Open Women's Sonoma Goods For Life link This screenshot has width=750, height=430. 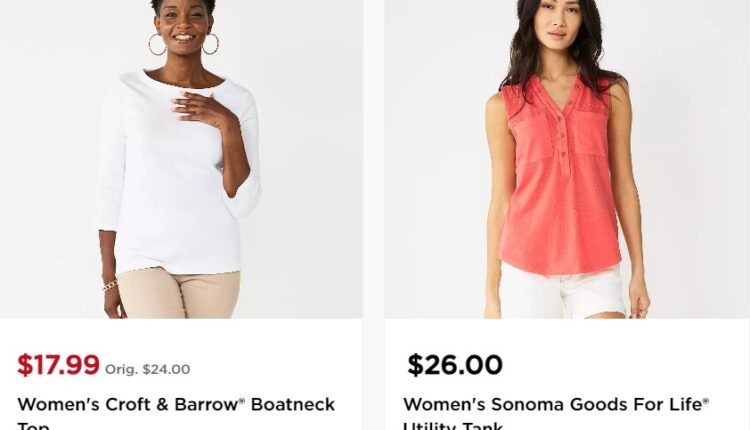tap(556, 405)
